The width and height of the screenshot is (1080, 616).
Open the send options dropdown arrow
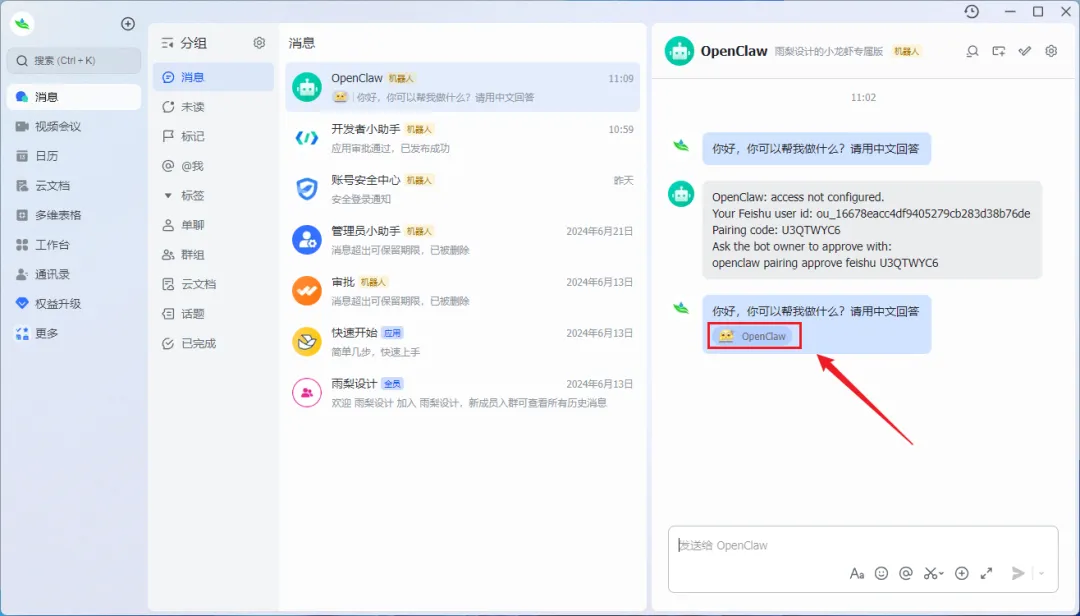pyautogui.click(x=1041, y=573)
